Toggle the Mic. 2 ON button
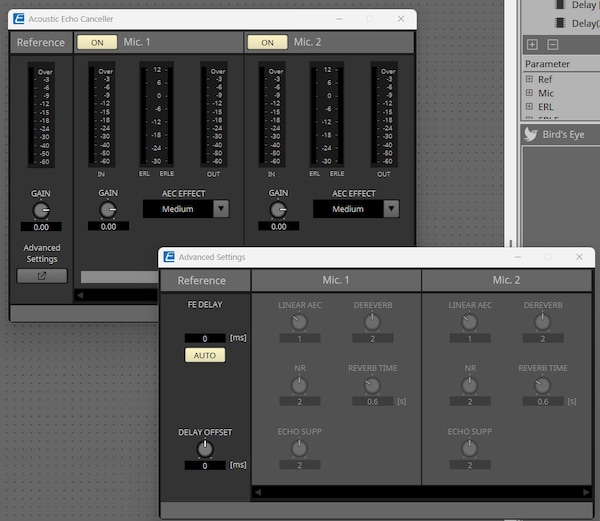The image size is (600, 521). pyautogui.click(x=267, y=42)
